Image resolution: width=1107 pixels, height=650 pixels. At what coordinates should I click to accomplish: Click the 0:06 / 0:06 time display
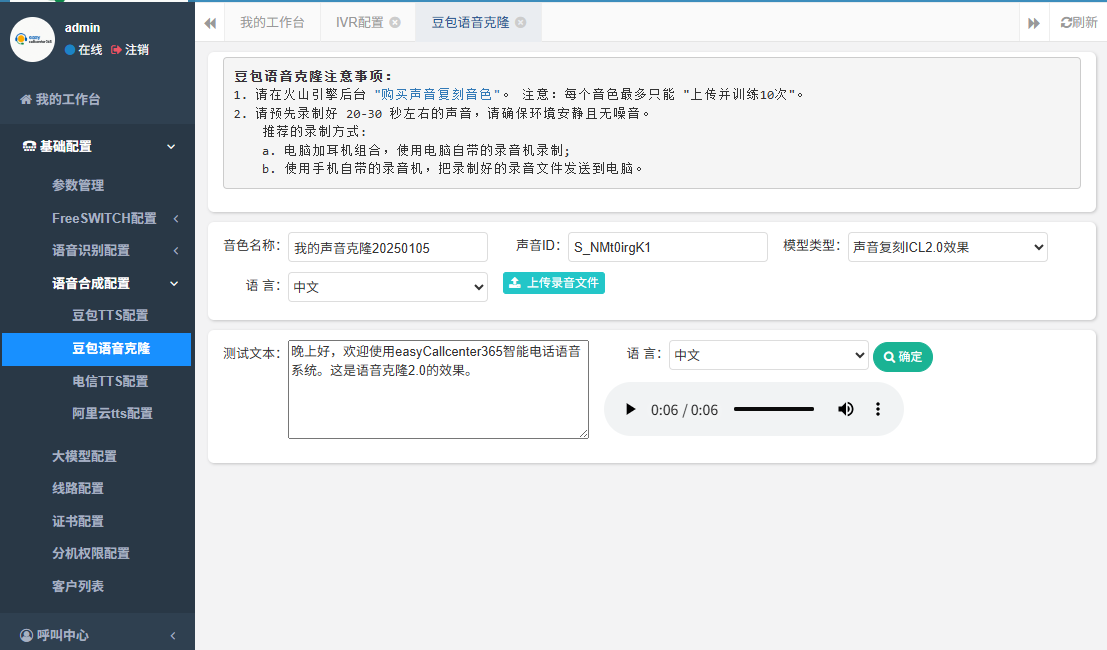pyautogui.click(x=684, y=410)
